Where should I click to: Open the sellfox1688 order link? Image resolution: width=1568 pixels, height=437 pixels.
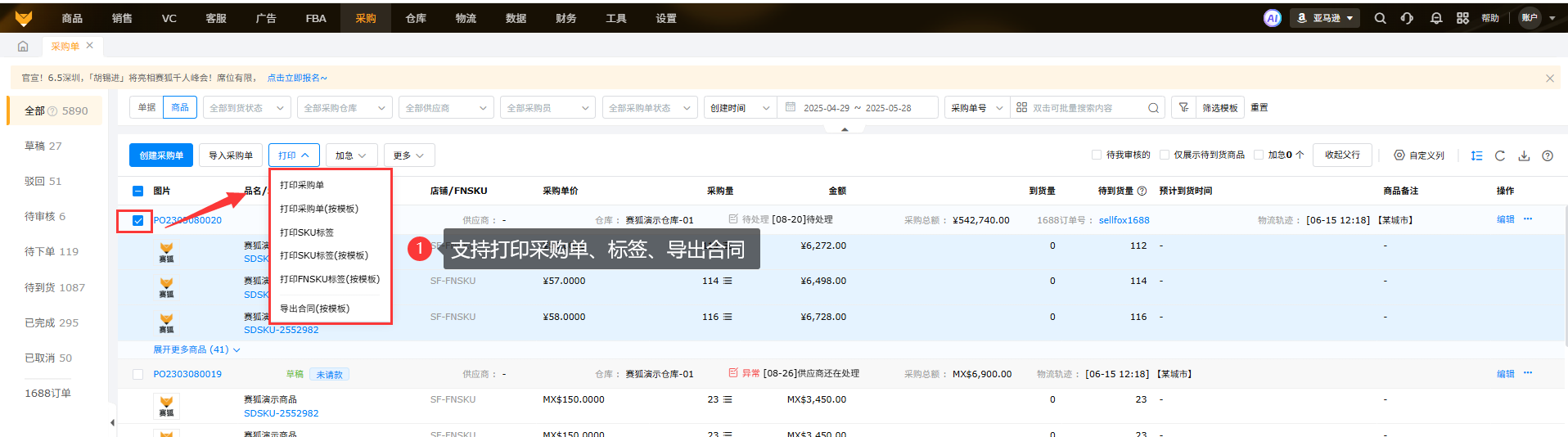tap(1124, 220)
